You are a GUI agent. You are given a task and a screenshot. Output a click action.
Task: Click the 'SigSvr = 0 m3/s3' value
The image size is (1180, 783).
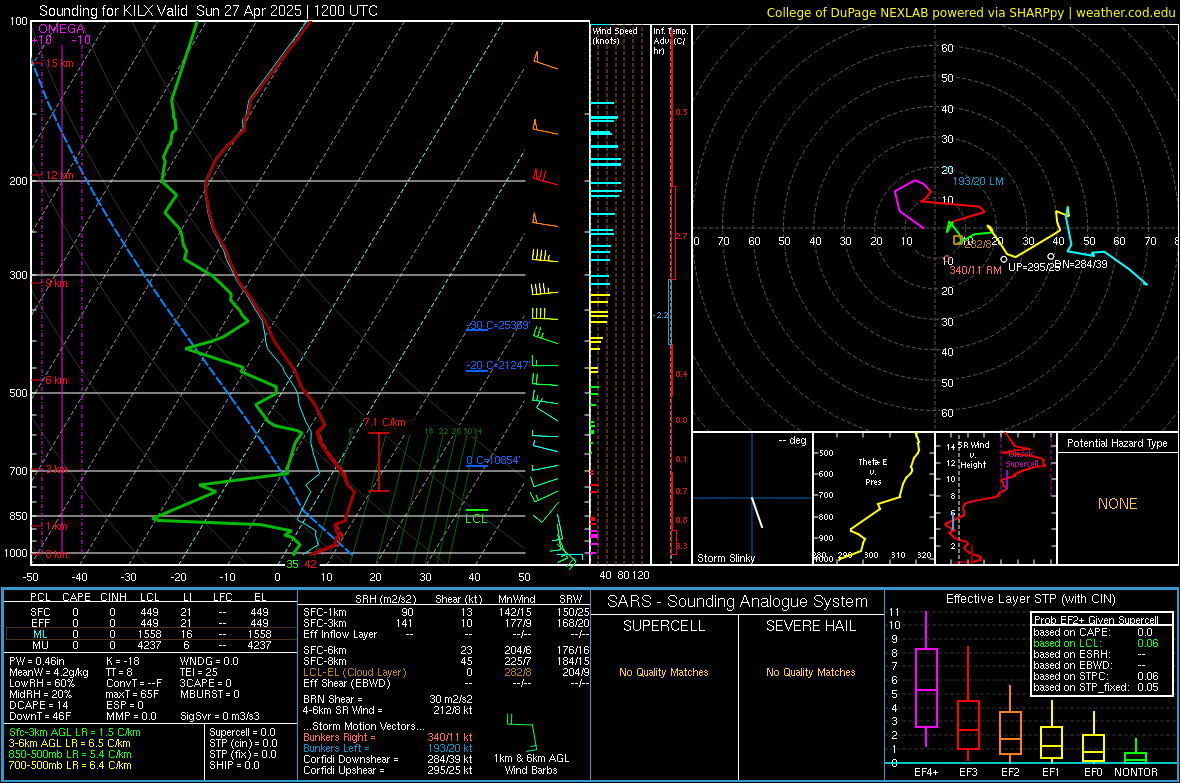(x=220, y=717)
